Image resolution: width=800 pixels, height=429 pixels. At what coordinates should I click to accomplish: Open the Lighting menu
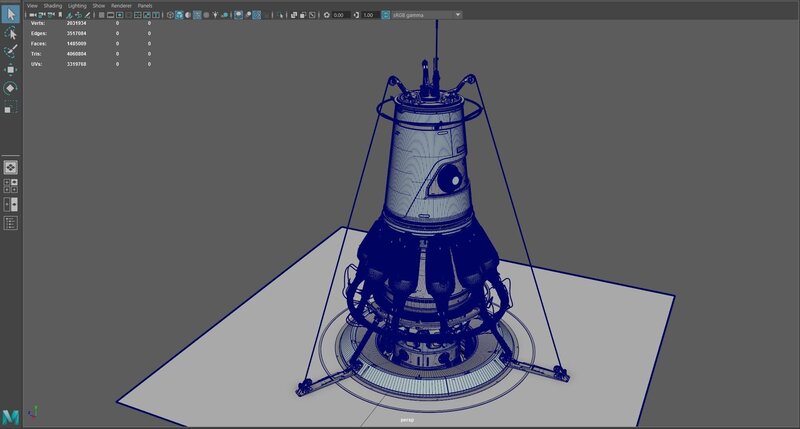77,5
